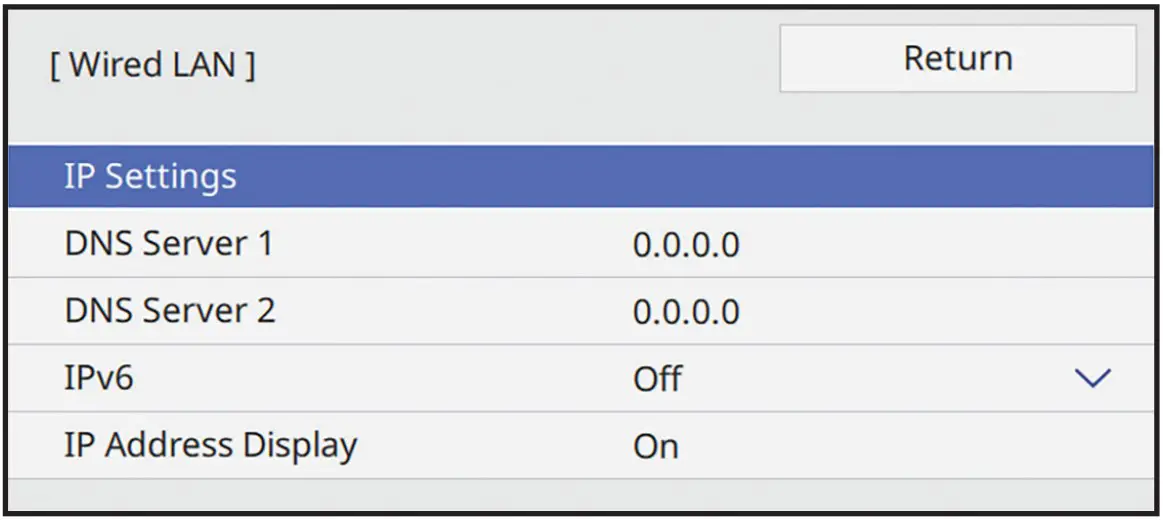Viewport: 1163px width, 520px height.
Task: Expand more settings below IPv6 row
Action: (x=1091, y=379)
